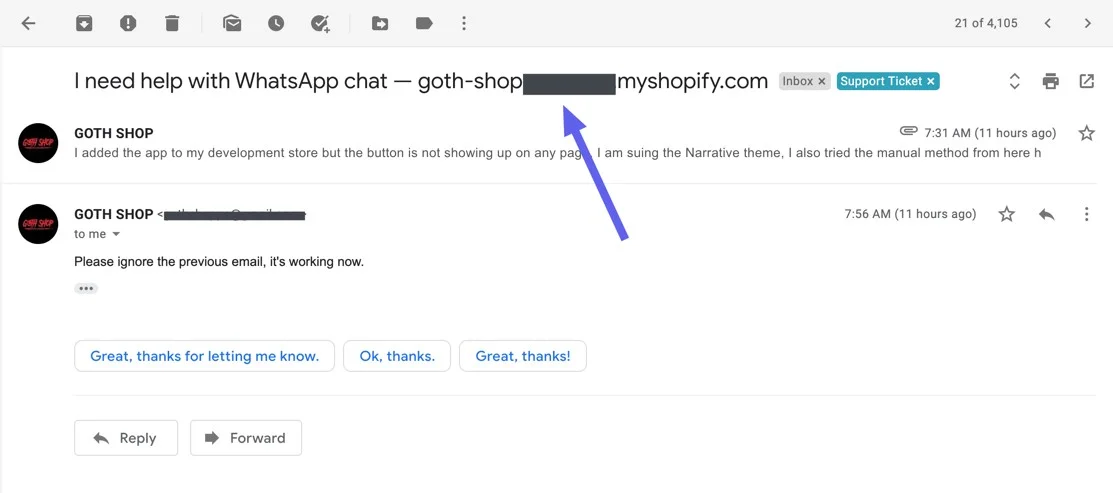
Task: Delete this conversation with trash icon
Action: pos(172,23)
